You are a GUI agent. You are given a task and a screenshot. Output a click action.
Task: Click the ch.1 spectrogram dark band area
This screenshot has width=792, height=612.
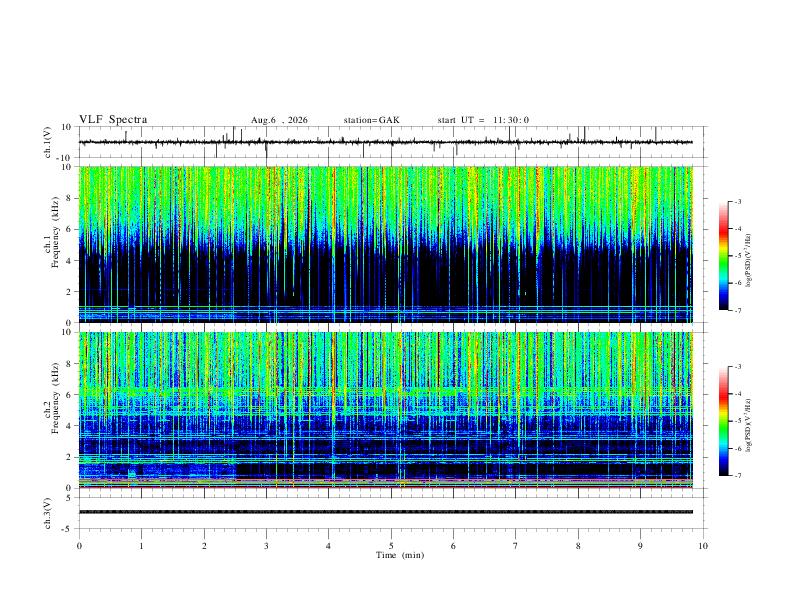pyautogui.click(x=385, y=275)
